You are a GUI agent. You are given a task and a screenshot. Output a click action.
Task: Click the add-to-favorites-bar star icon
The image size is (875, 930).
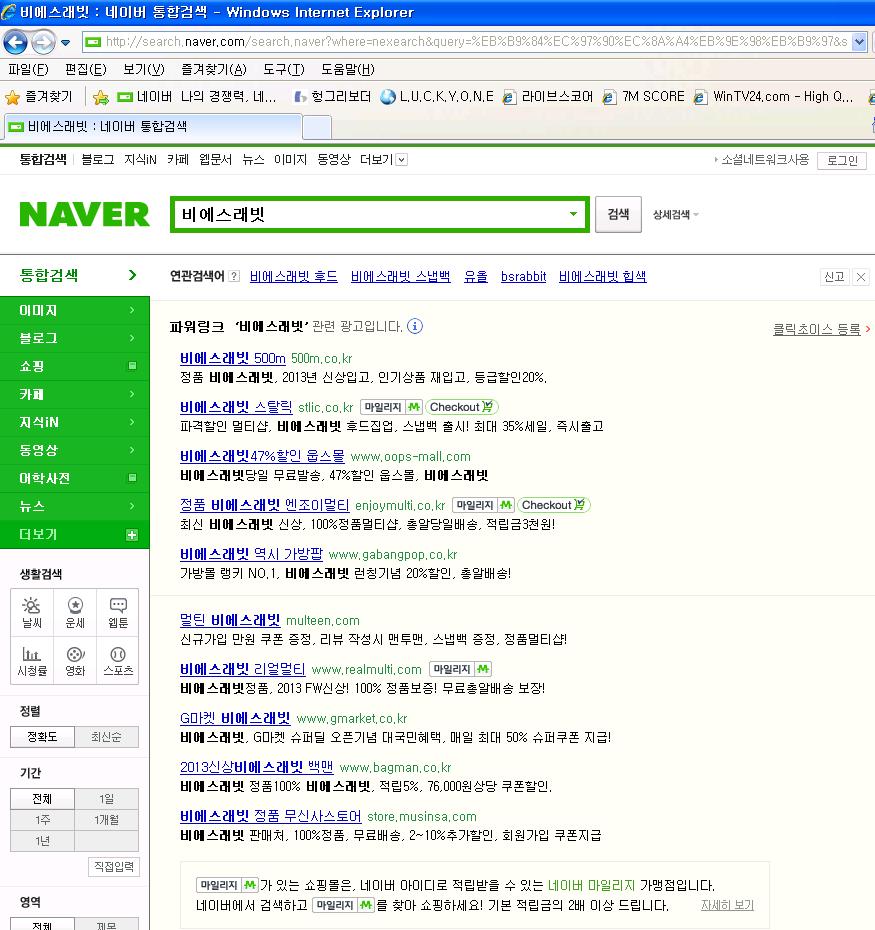[101, 97]
